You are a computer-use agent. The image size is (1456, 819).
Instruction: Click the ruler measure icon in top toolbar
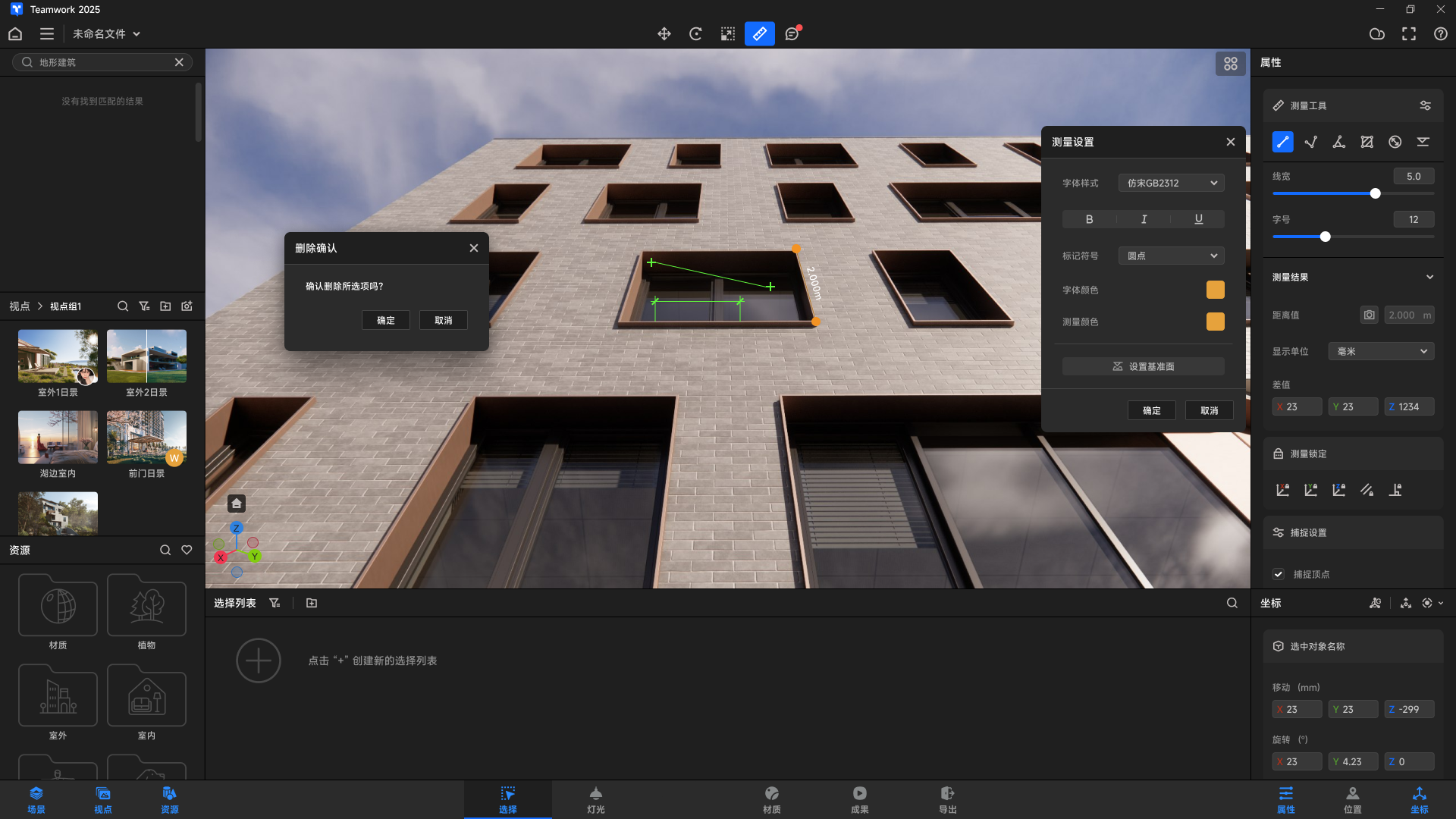tap(759, 34)
